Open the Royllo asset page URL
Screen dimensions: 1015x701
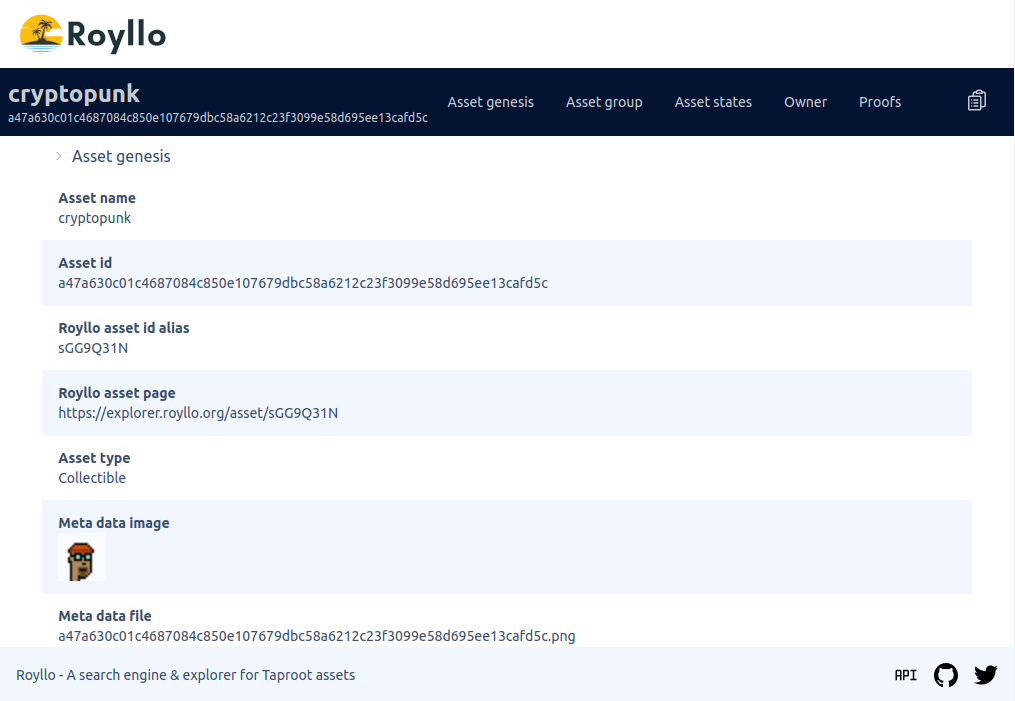(x=198, y=413)
